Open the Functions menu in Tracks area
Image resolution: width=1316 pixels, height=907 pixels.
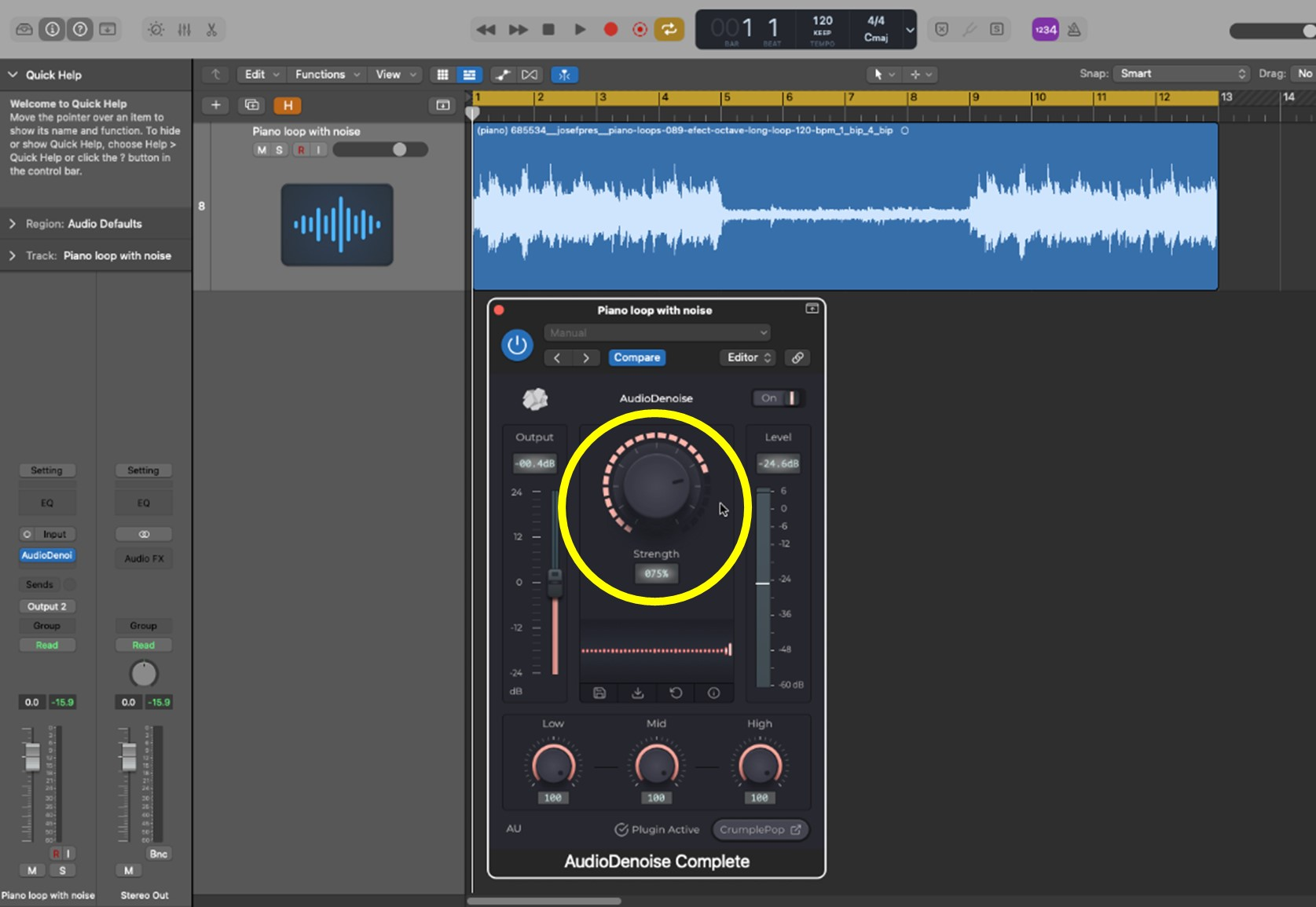tap(327, 75)
